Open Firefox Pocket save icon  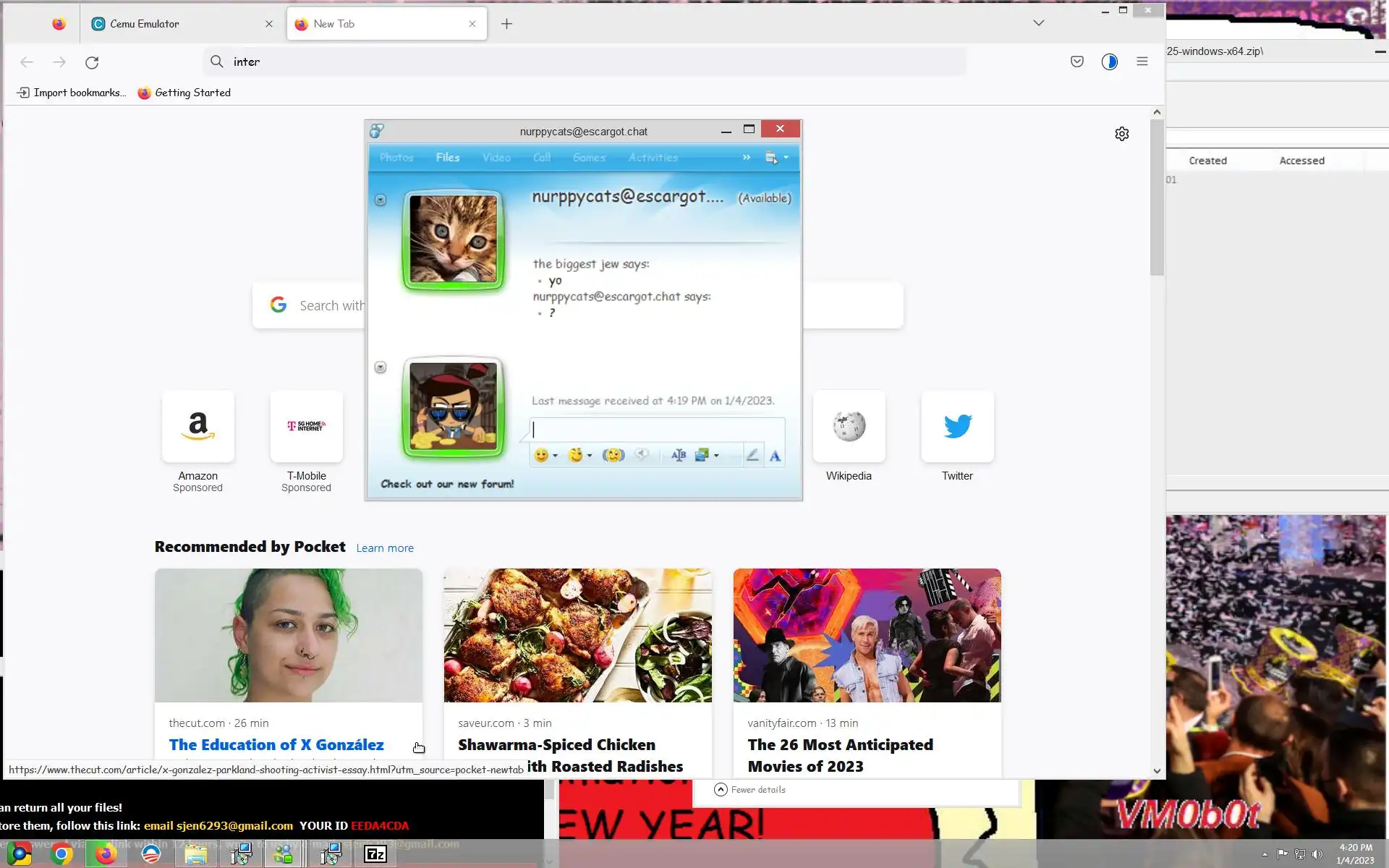click(1076, 61)
